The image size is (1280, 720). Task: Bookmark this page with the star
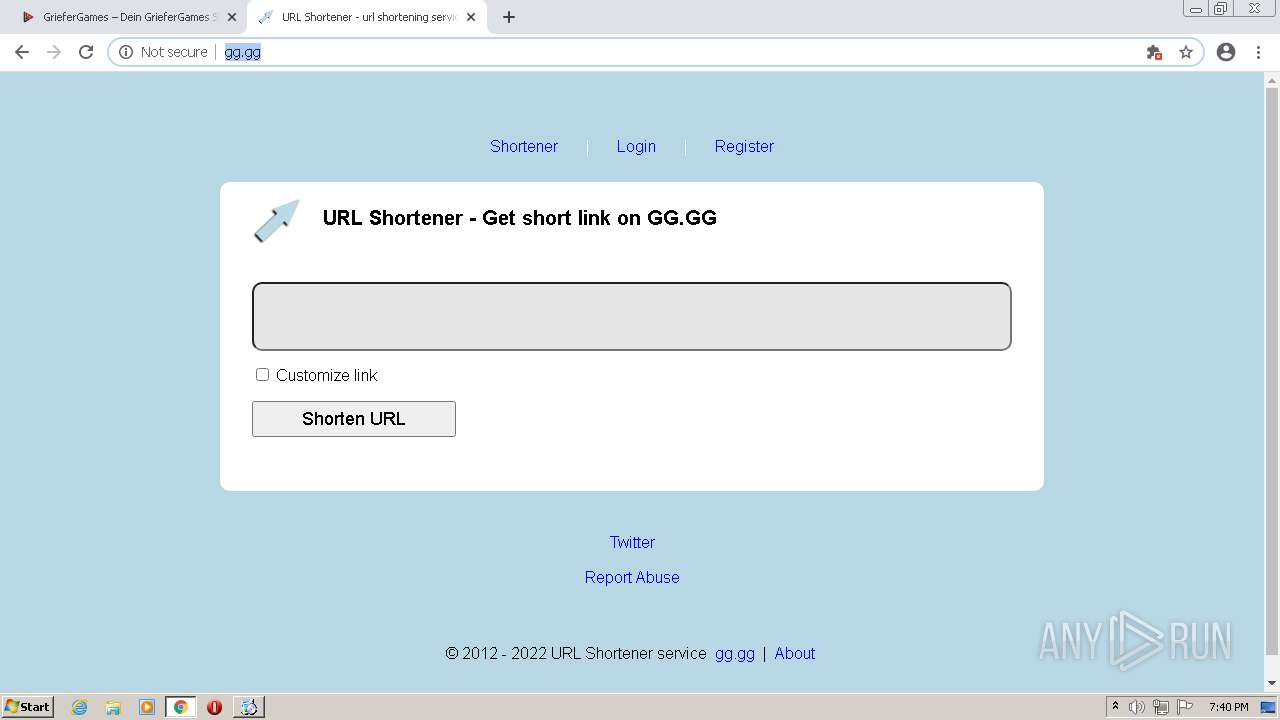tap(1186, 52)
